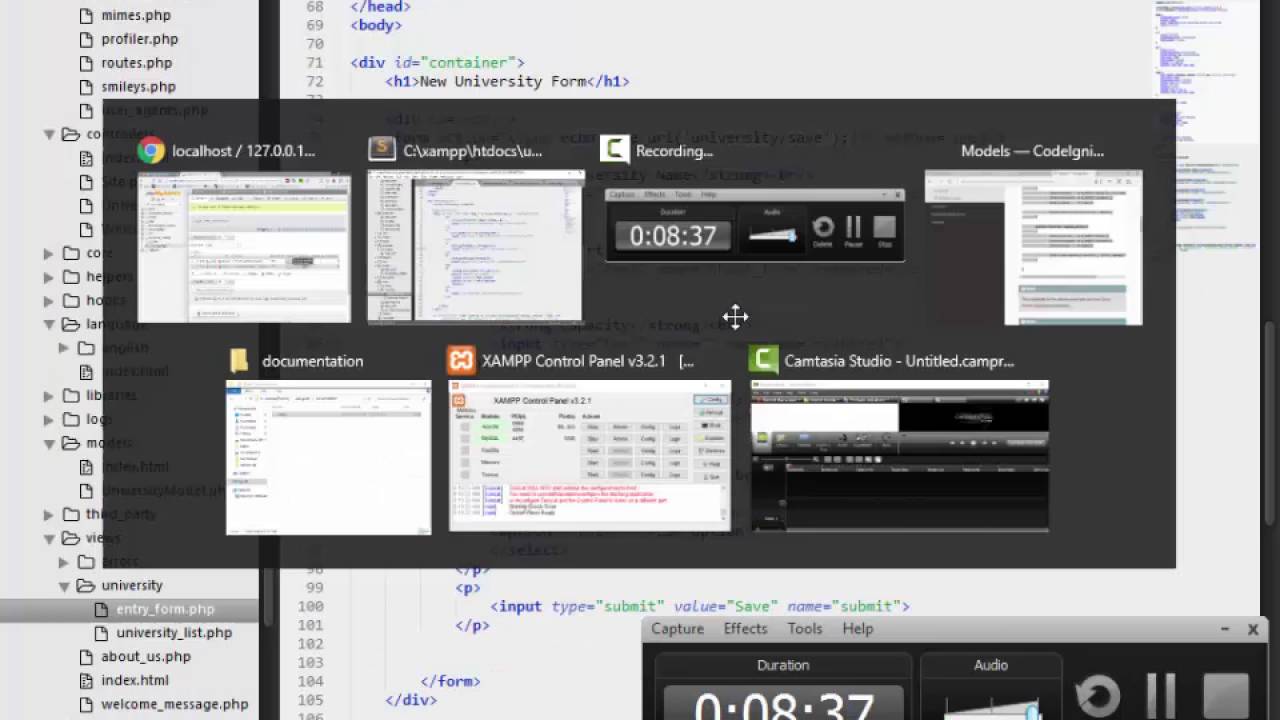
Task: Select the Camtasia Studio - Untitled window thumbnail
Action: [x=900, y=456]
